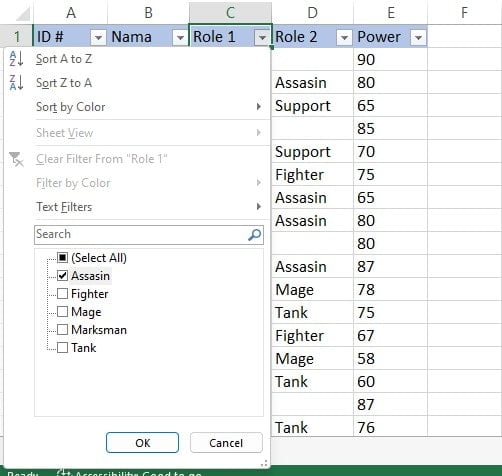This screenshot has width=502, height=476.
Task: Check the Marksman checkbox
Action: click(62, 329)
